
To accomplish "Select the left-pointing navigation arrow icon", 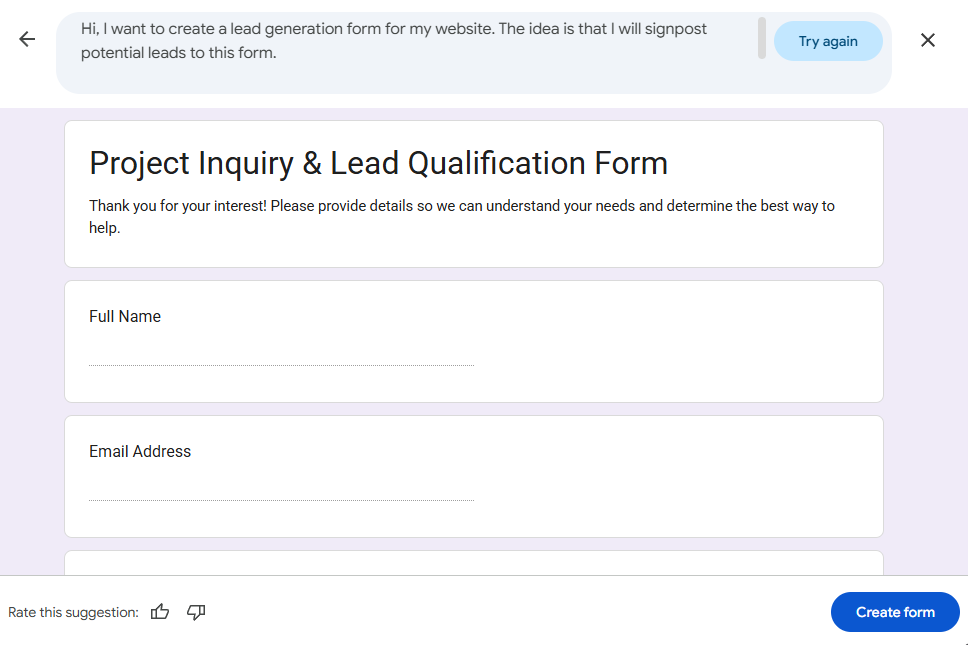I will 26,39.
